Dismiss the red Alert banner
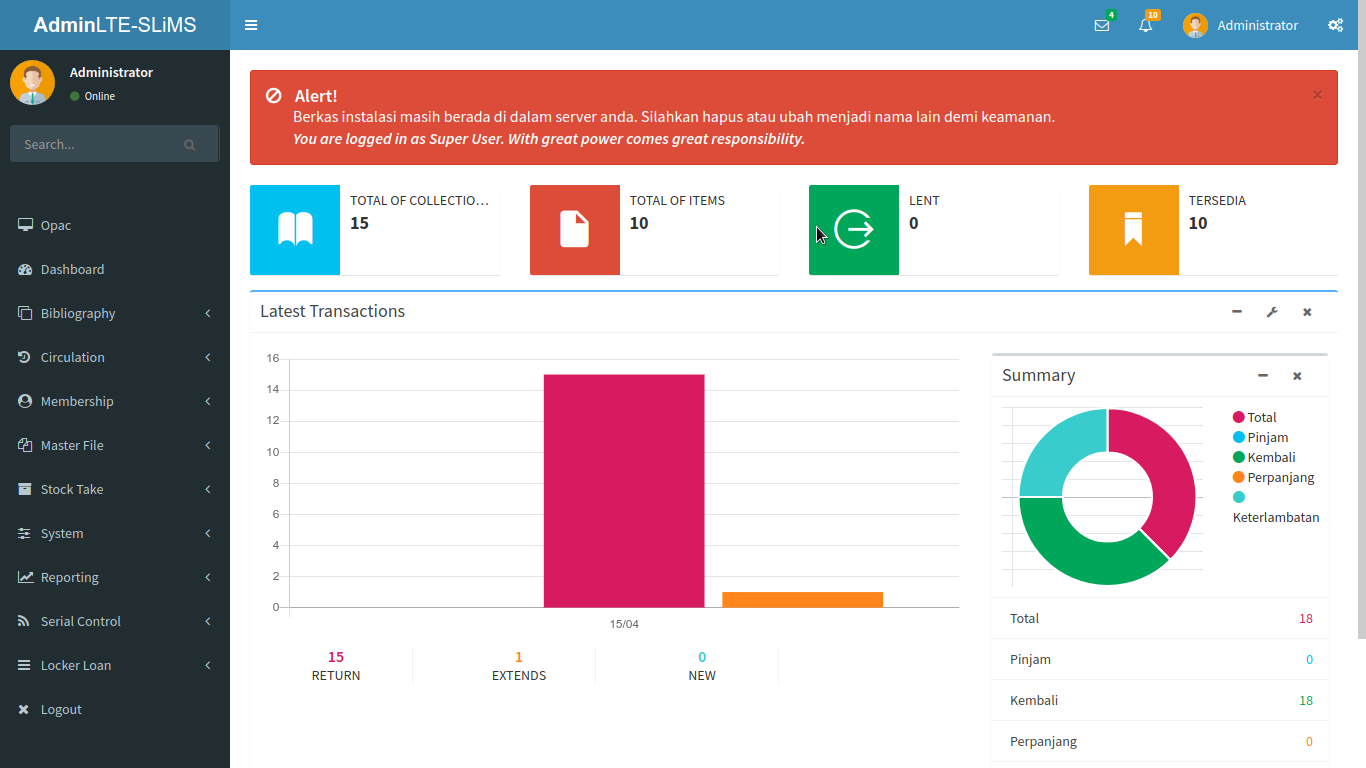 click(x=1317, y=95)
